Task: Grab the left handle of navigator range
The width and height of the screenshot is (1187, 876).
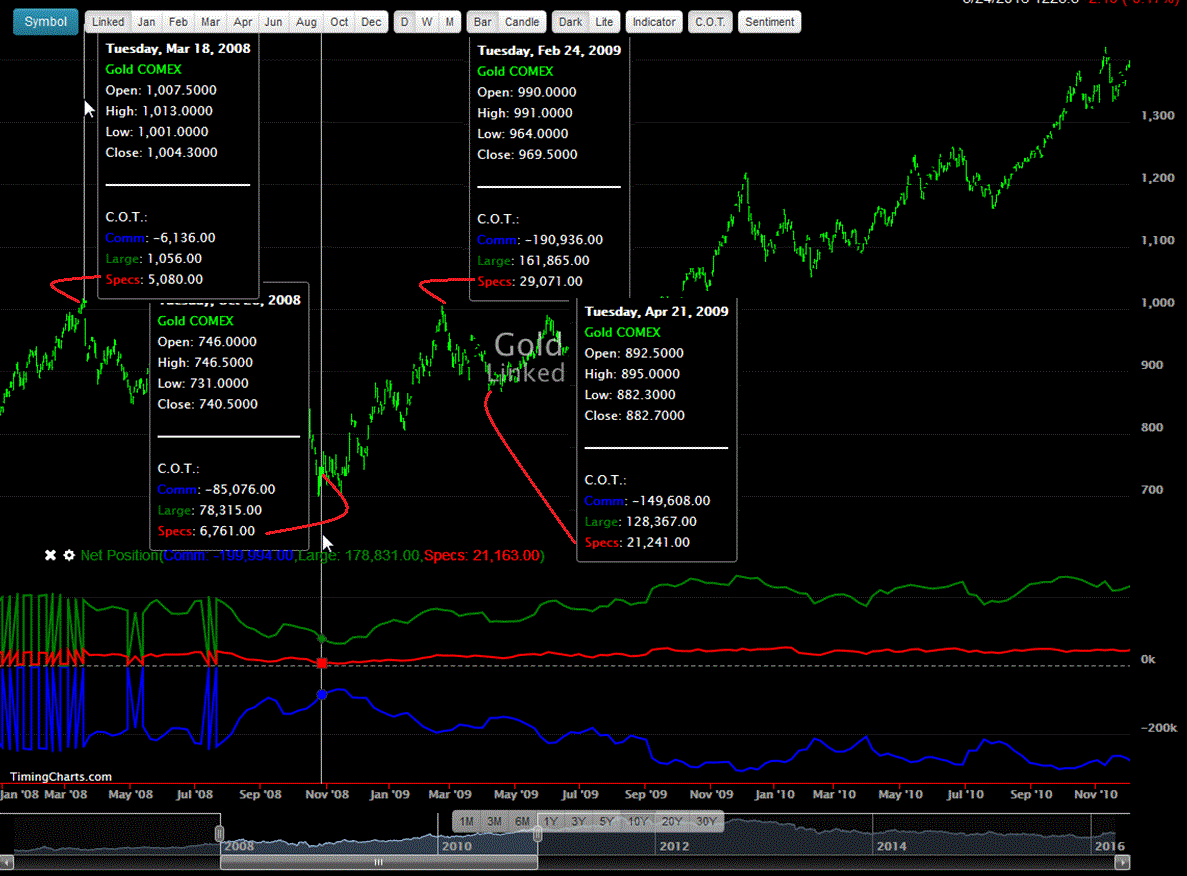Action: 220,834
